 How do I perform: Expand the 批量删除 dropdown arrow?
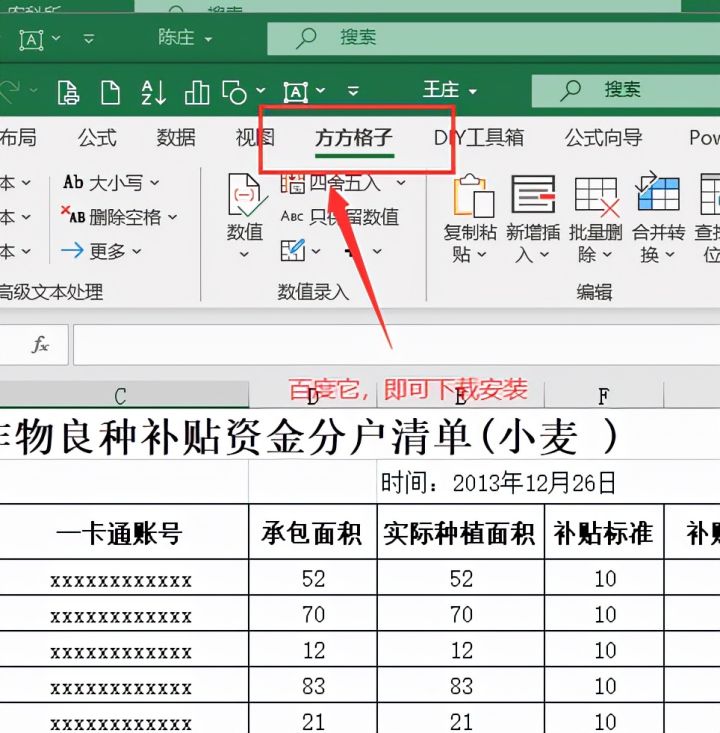point(607,255)
